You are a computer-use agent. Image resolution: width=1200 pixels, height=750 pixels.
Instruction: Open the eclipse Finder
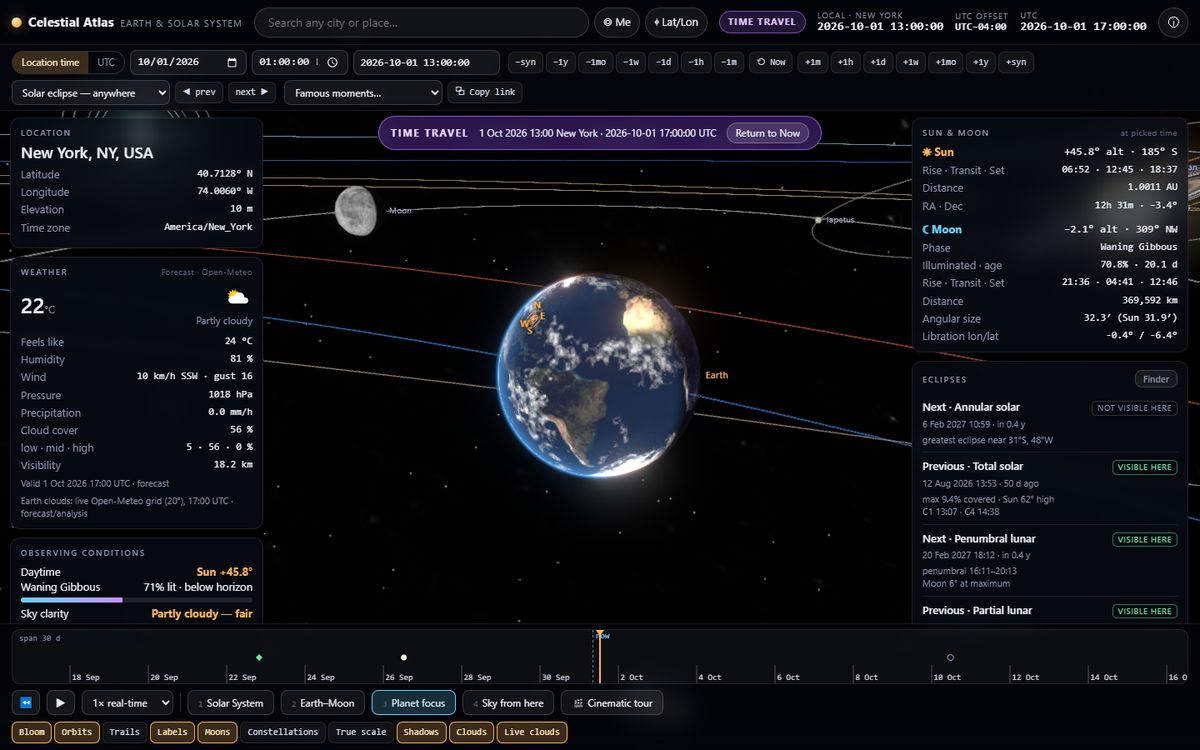click(1156, 379)
